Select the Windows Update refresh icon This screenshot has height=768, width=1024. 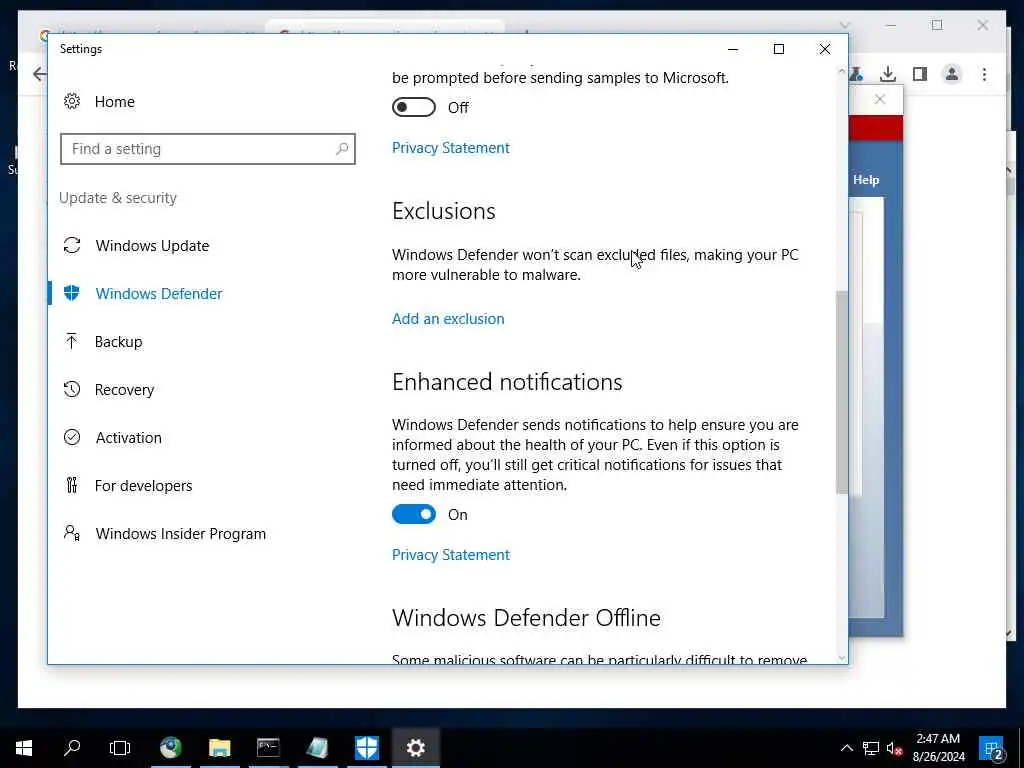pyautogui.click(x=72, y=246)
